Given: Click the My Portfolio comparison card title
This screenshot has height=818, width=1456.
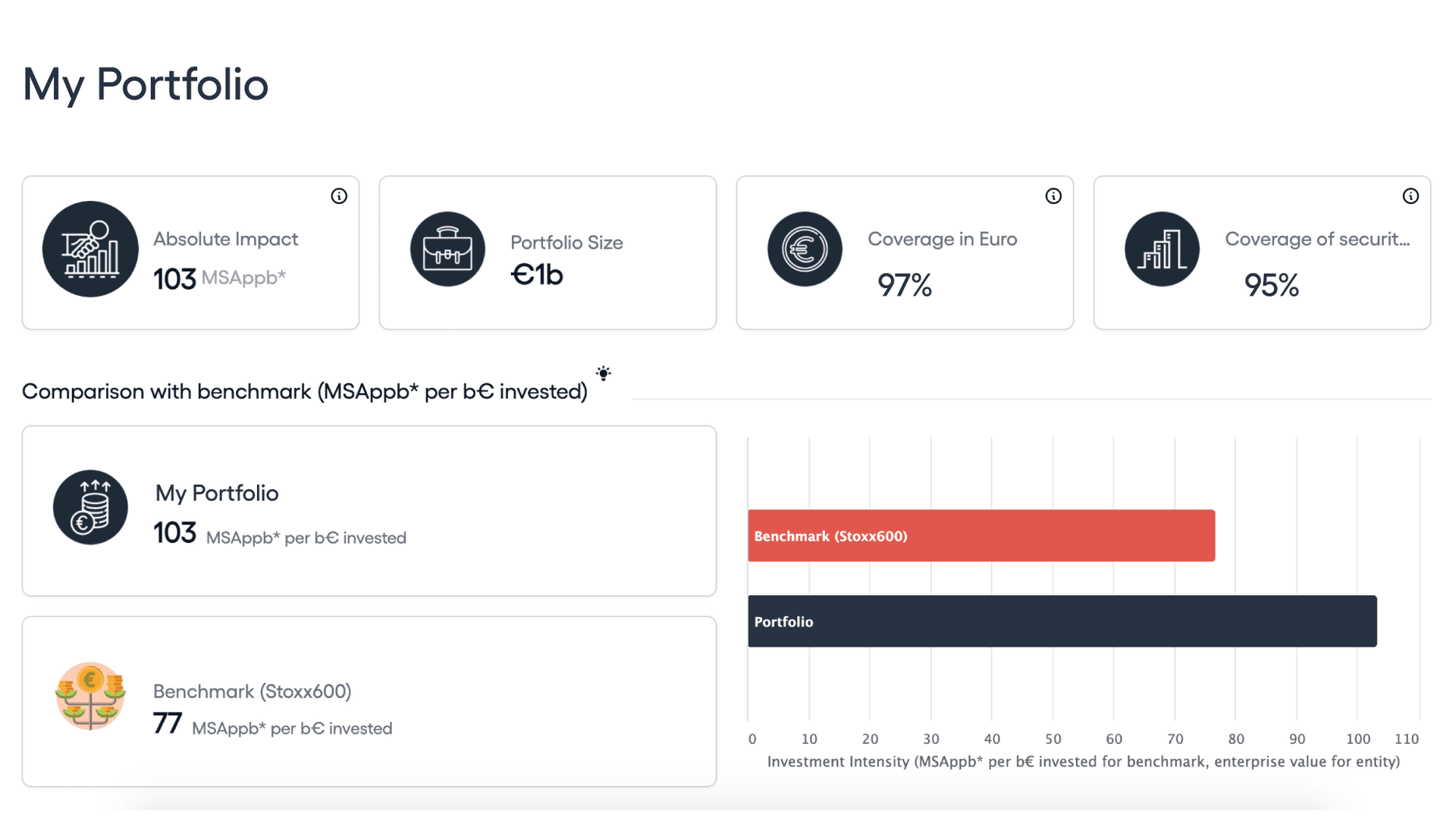Looking at the screenshot, I should coord(217,494).
